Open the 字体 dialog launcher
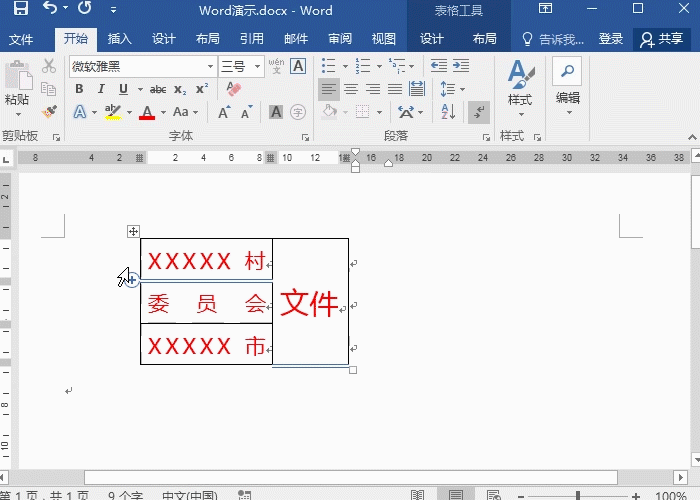Screen dimensions: 700x500 pos(305,138)
